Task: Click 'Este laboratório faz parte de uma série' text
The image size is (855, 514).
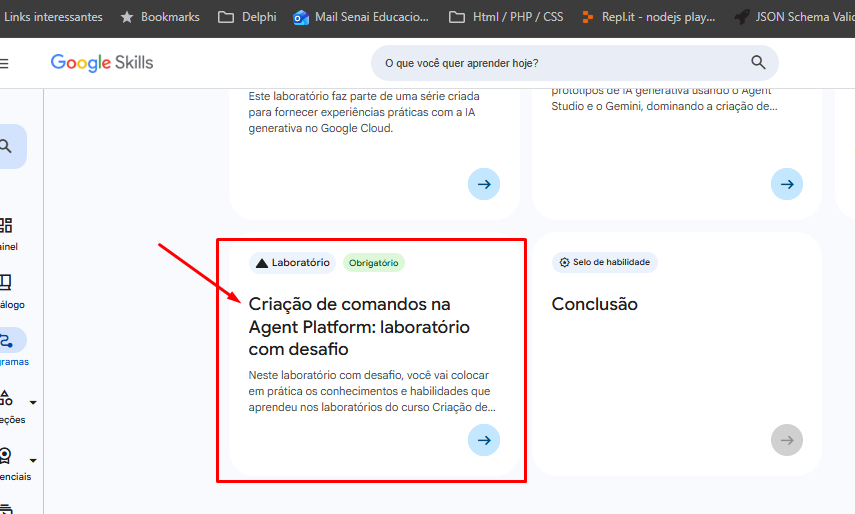Action: click(x=364, y=112)
